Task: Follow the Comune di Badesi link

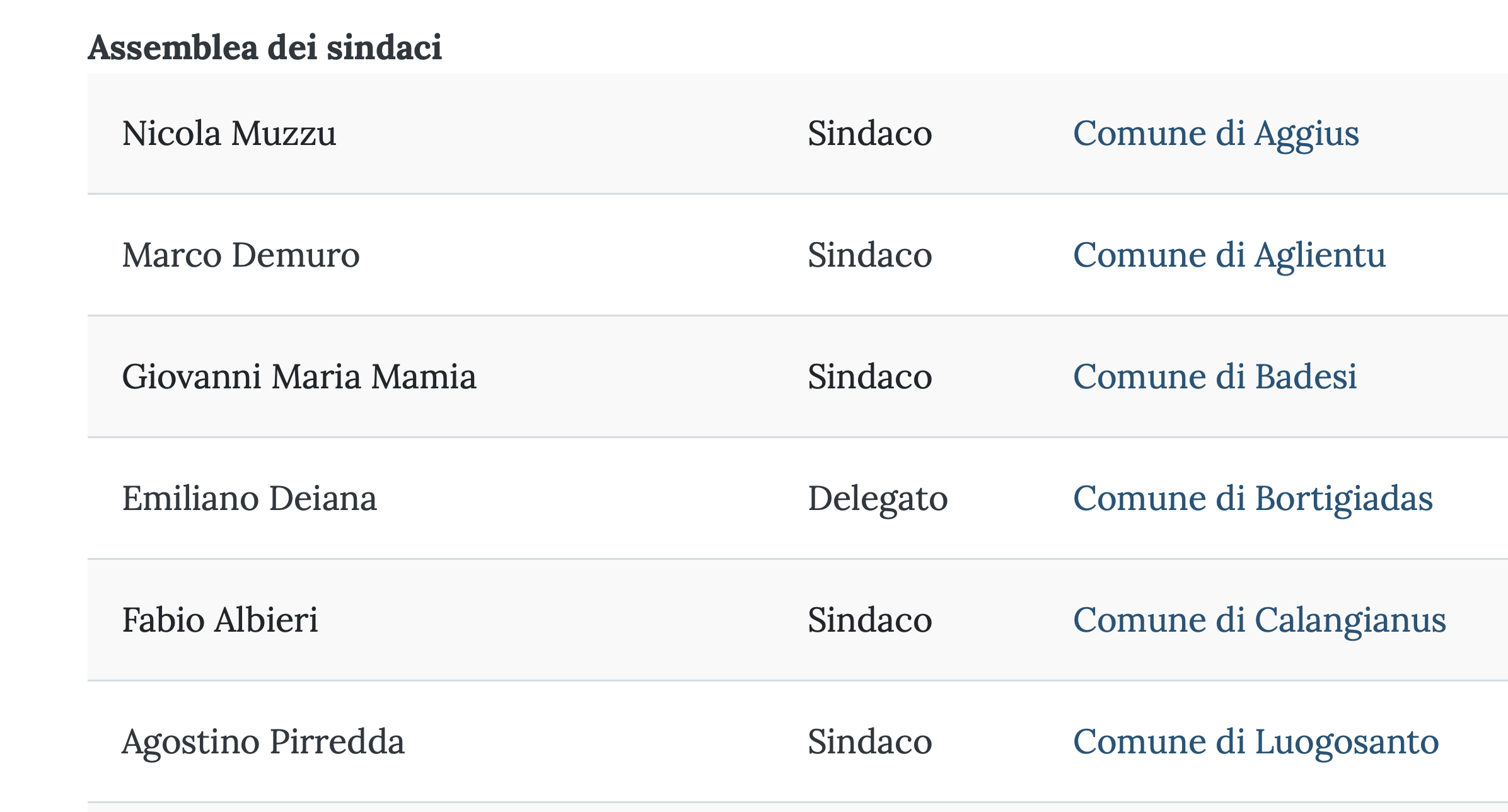Action: click(1215, 377)
